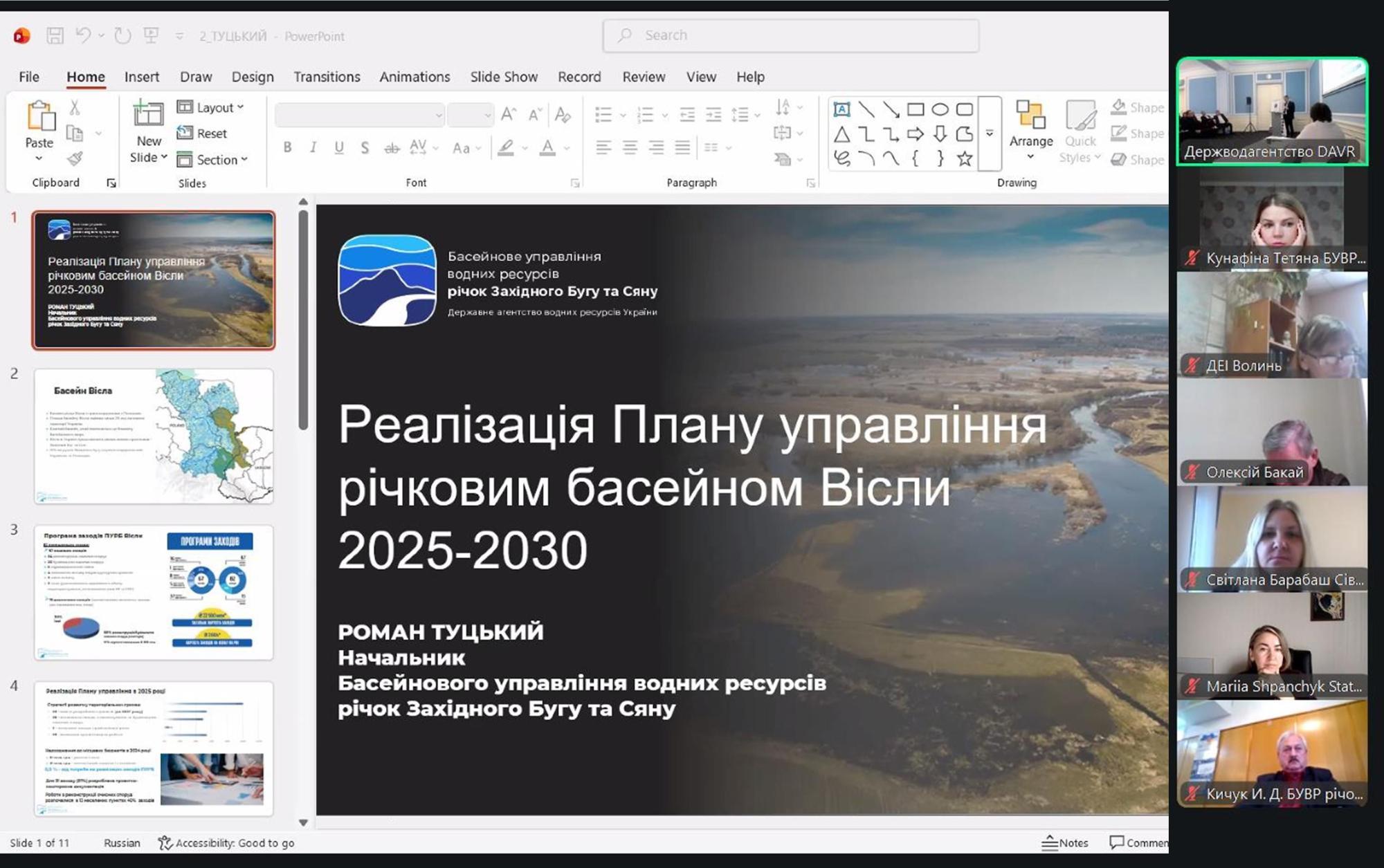Click the Undo arrow icon
Viewport: 1384px width, 868px height.
pos(83,35)
